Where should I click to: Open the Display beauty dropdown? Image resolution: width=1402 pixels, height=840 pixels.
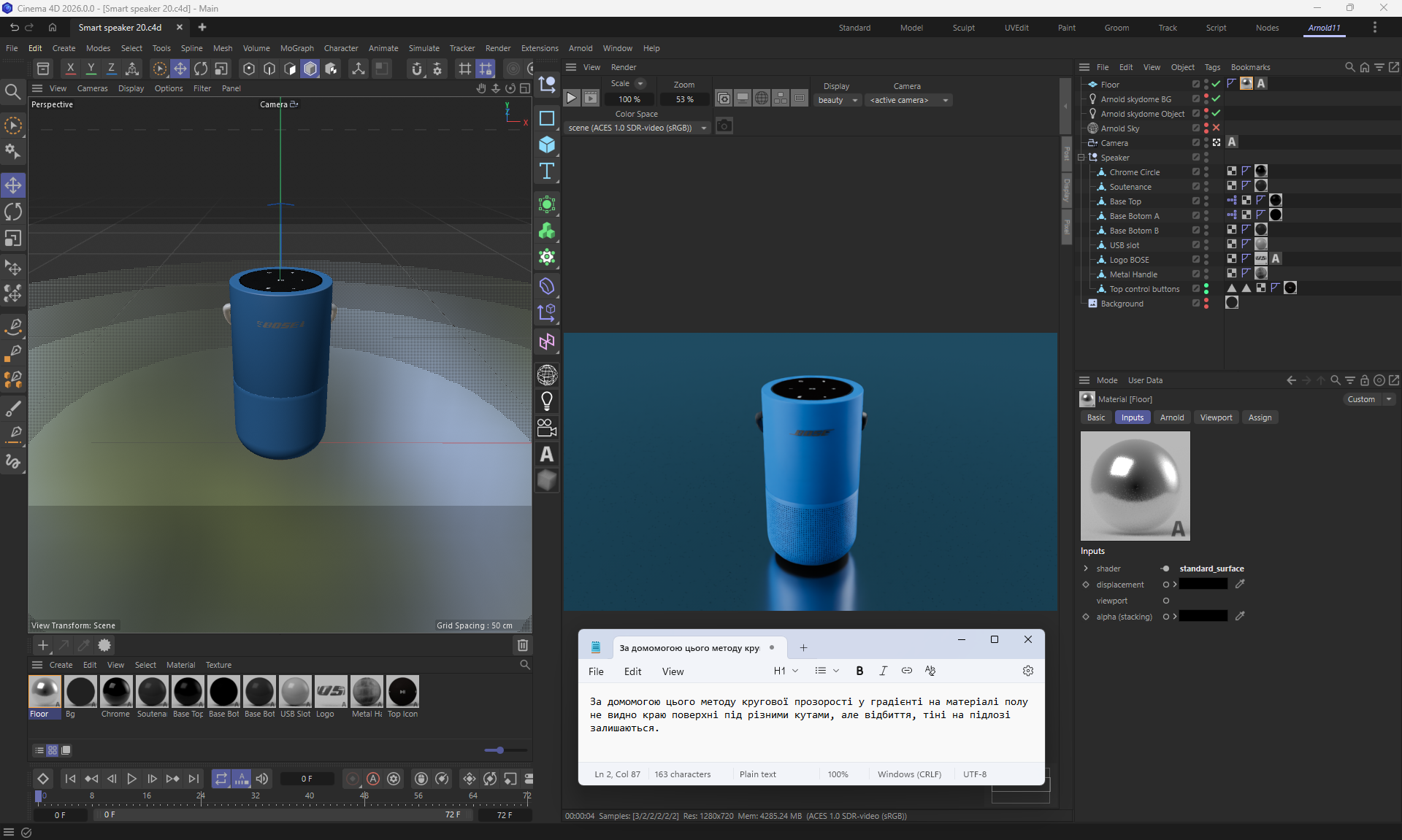click(x=838, y=100)
